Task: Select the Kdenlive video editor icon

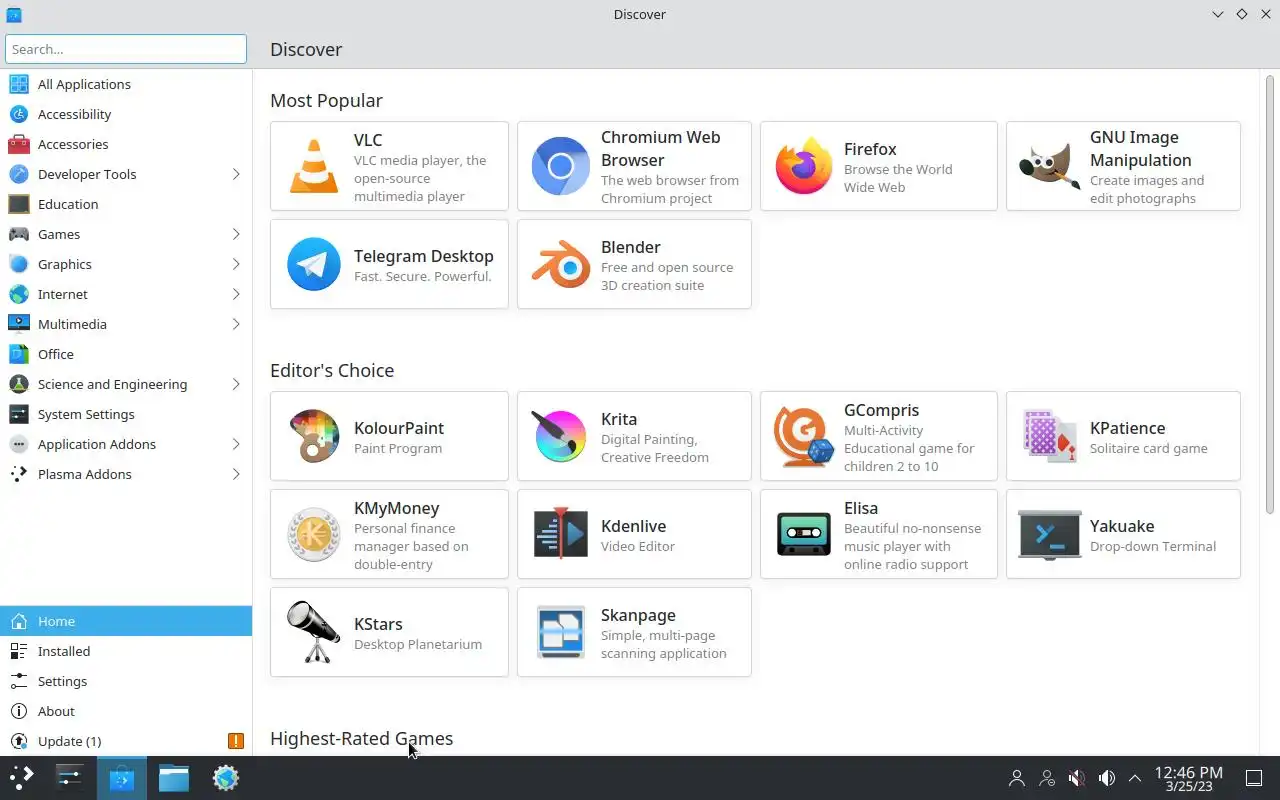Action: 560,534
